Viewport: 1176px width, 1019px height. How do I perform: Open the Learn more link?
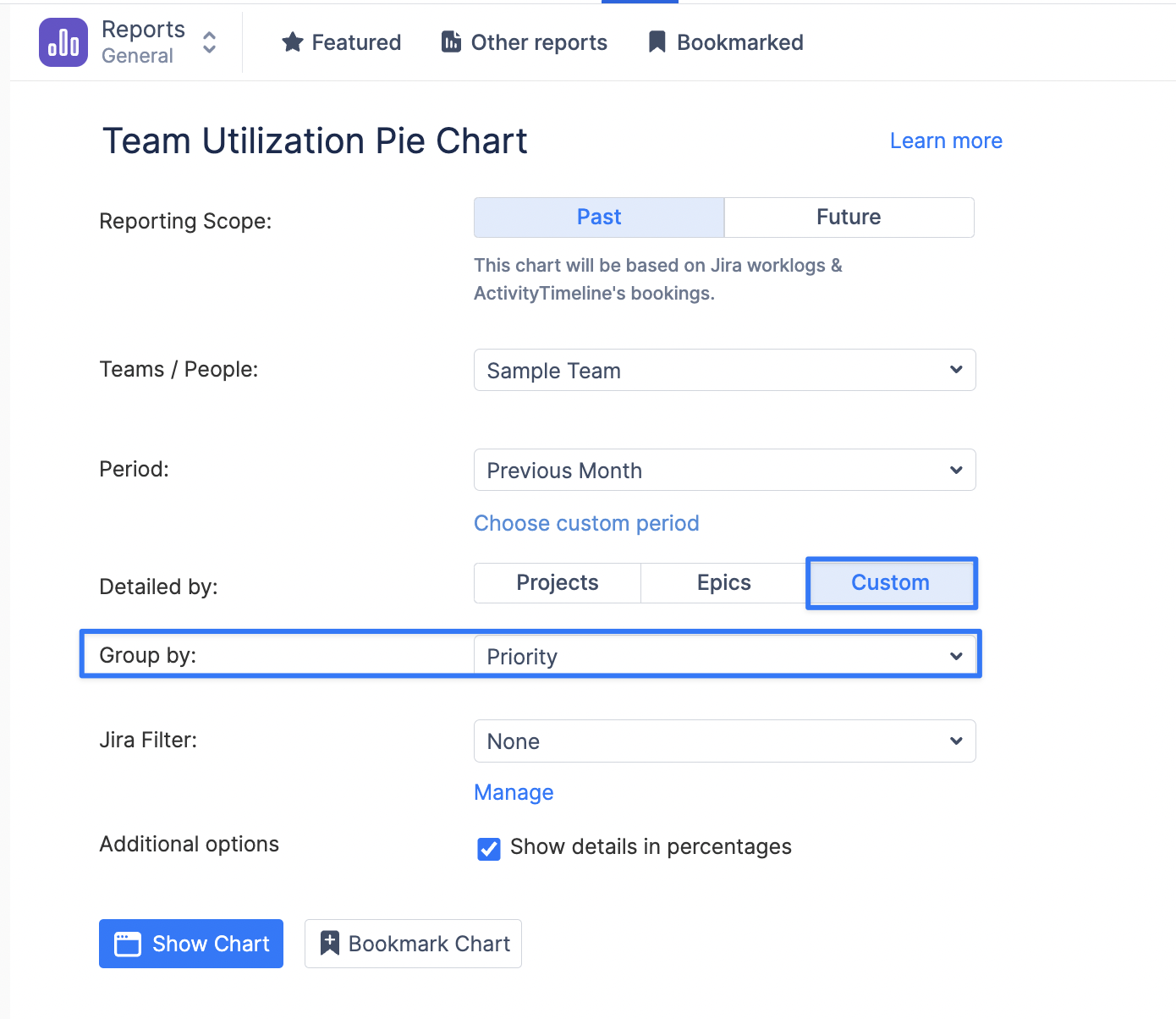pos(945,141)
